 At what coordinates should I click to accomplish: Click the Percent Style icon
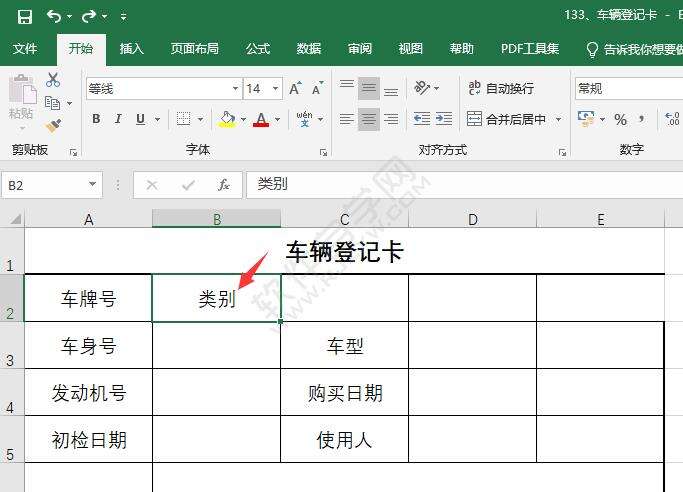tap(620, 119)
